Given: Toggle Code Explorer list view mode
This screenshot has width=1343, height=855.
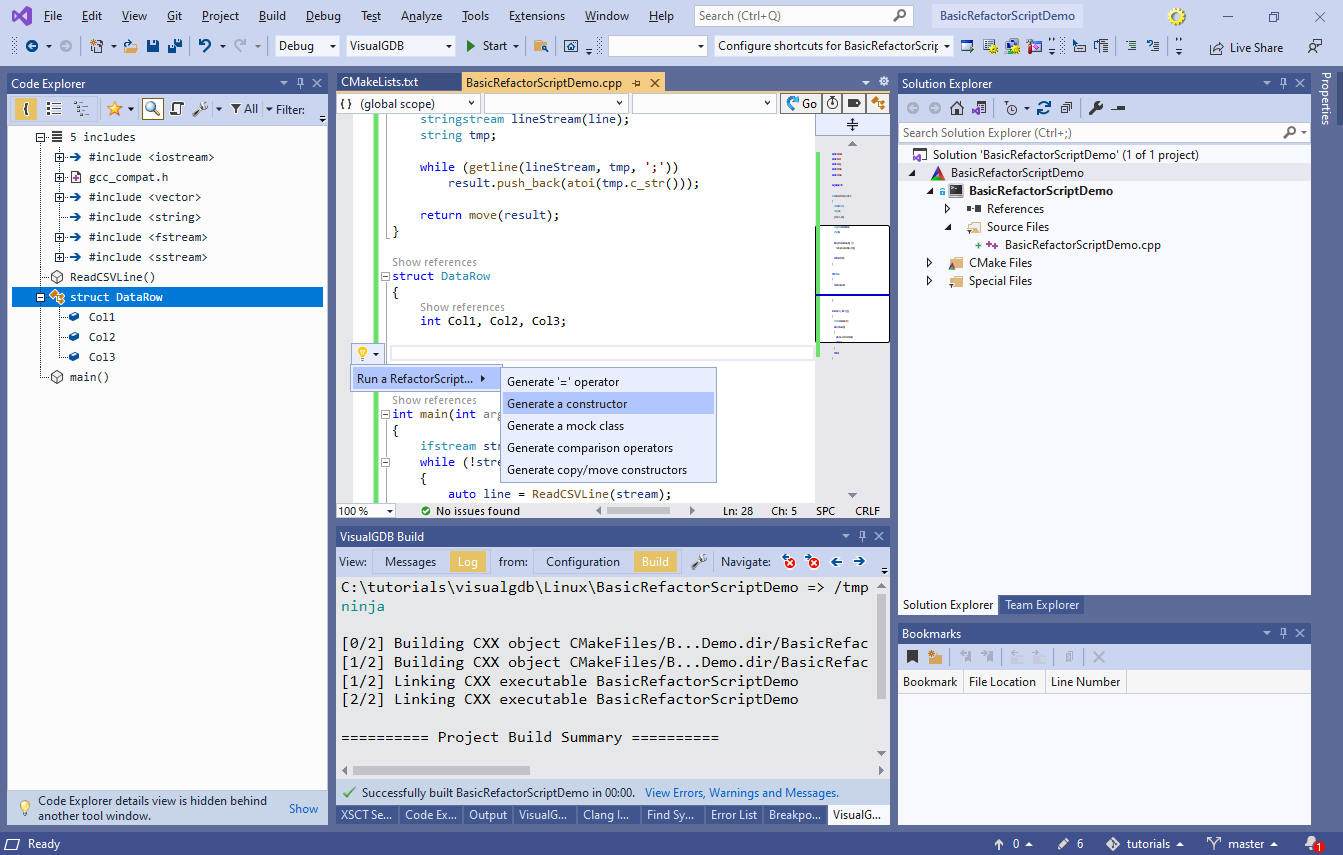Looking at the screenshot, I should point(54,109).
